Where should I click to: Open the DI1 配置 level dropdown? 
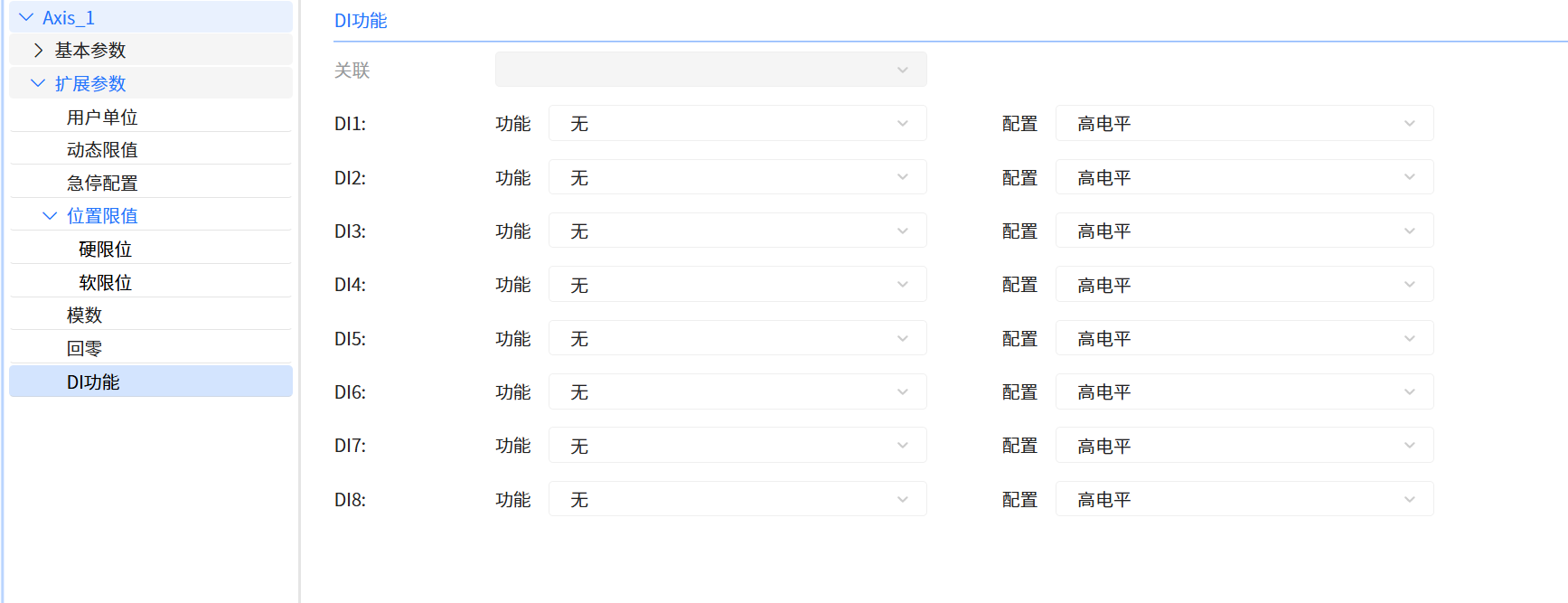[x=1244, y=124]
